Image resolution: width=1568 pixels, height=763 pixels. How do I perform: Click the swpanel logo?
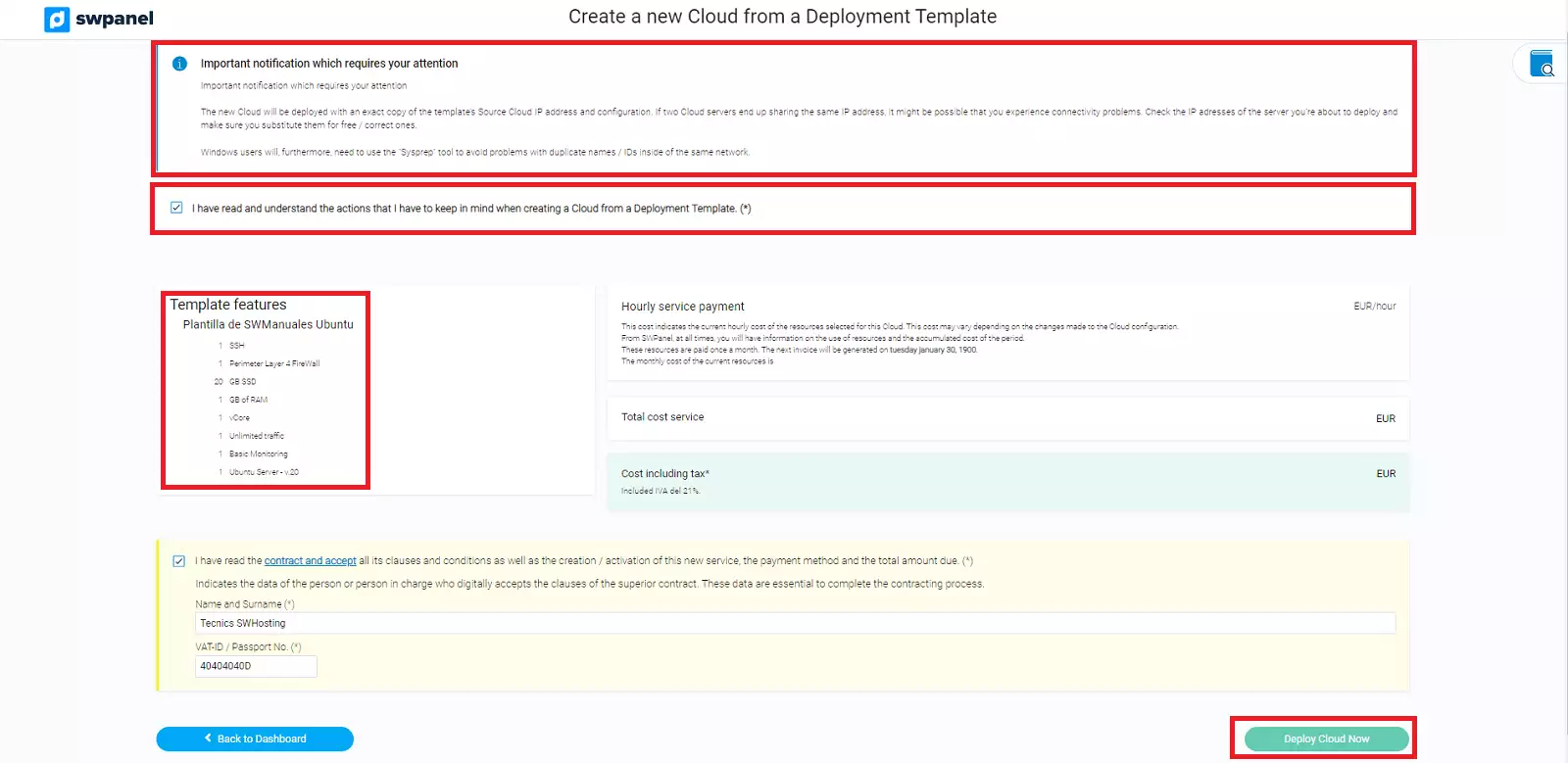click(99, 19)
